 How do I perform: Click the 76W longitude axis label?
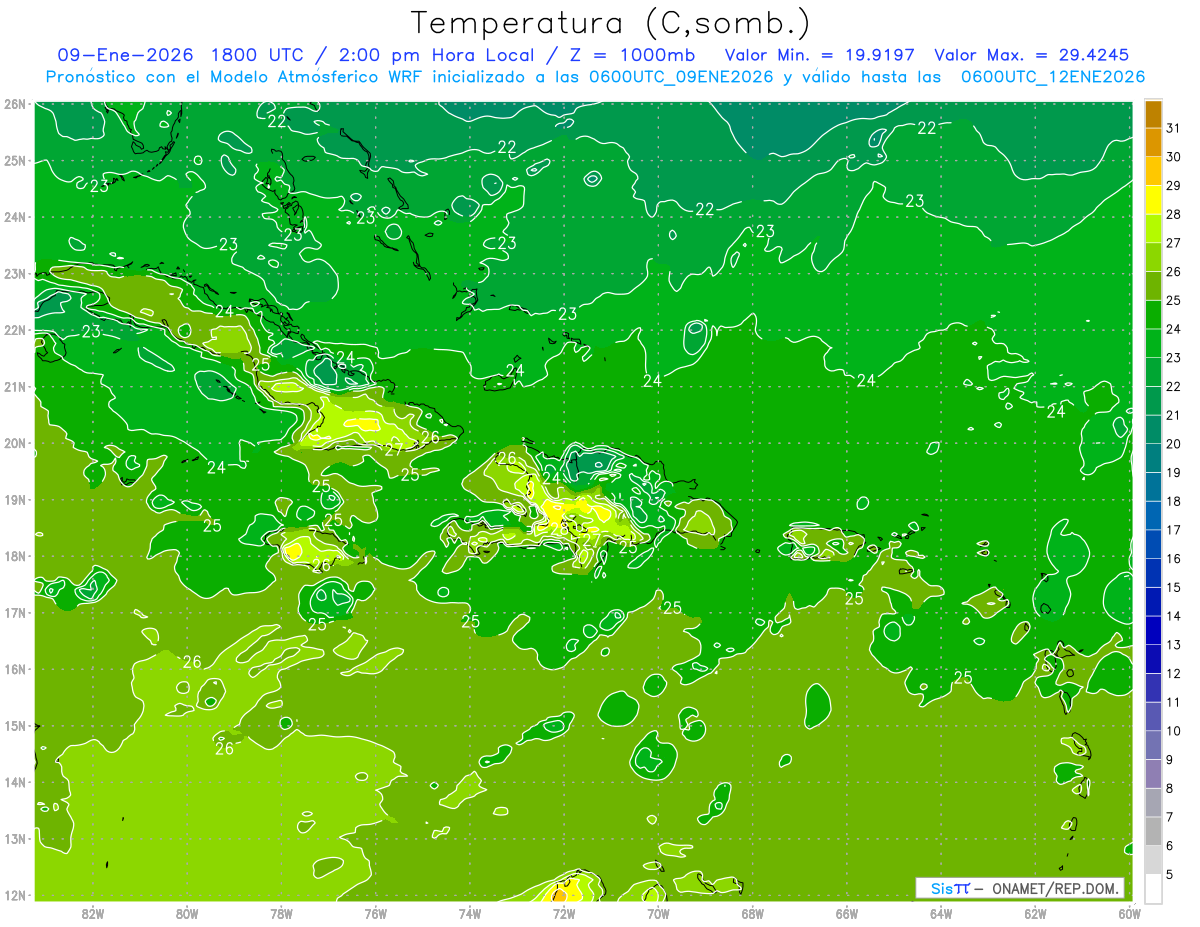[376, 913]
